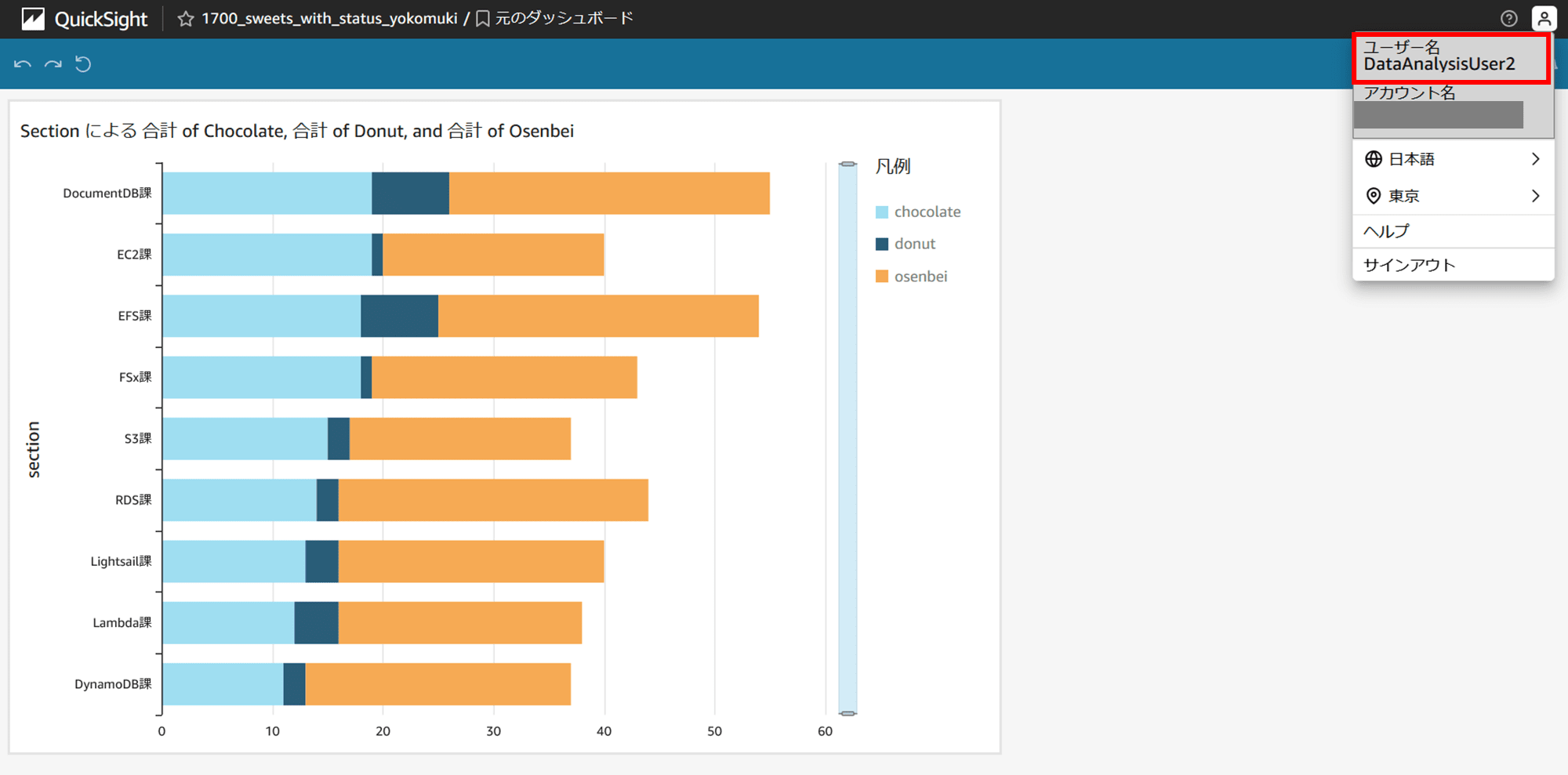Click the dashboard name 1700_sweets_with_status_yokomuki
Screen dimensions: 1568x775
329,19
